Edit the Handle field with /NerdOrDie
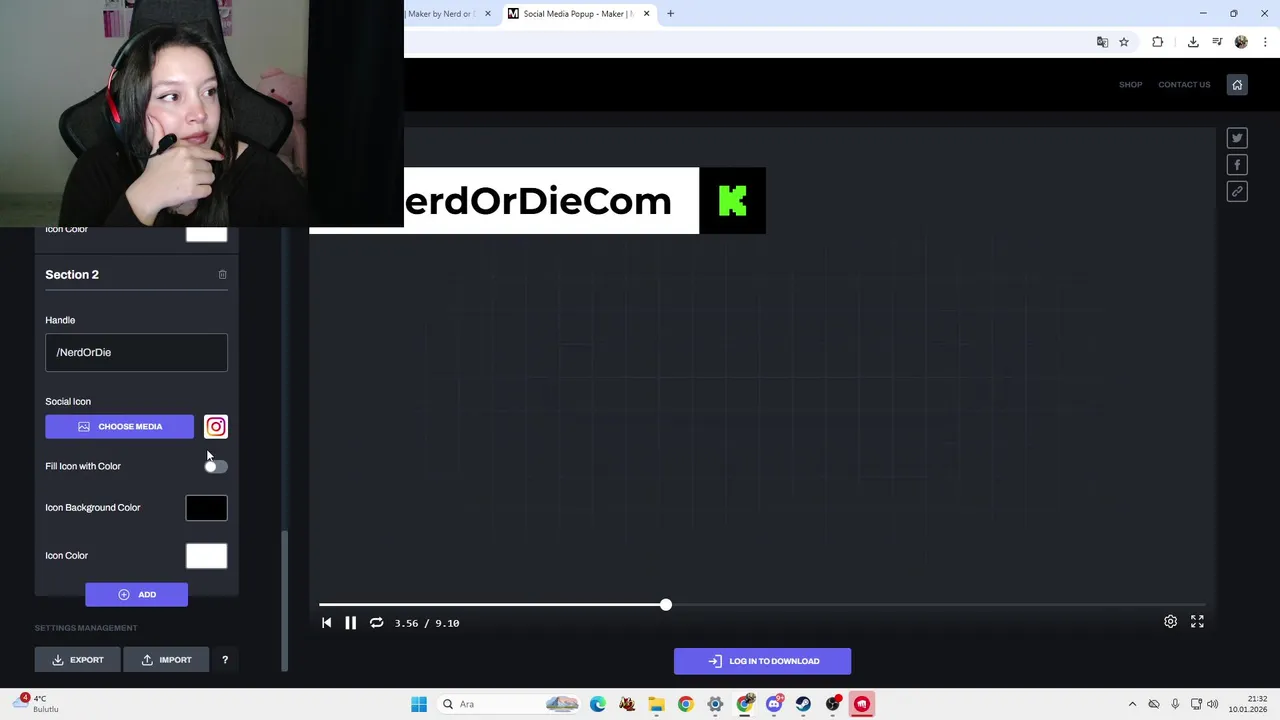 click(x=136, y=352)
